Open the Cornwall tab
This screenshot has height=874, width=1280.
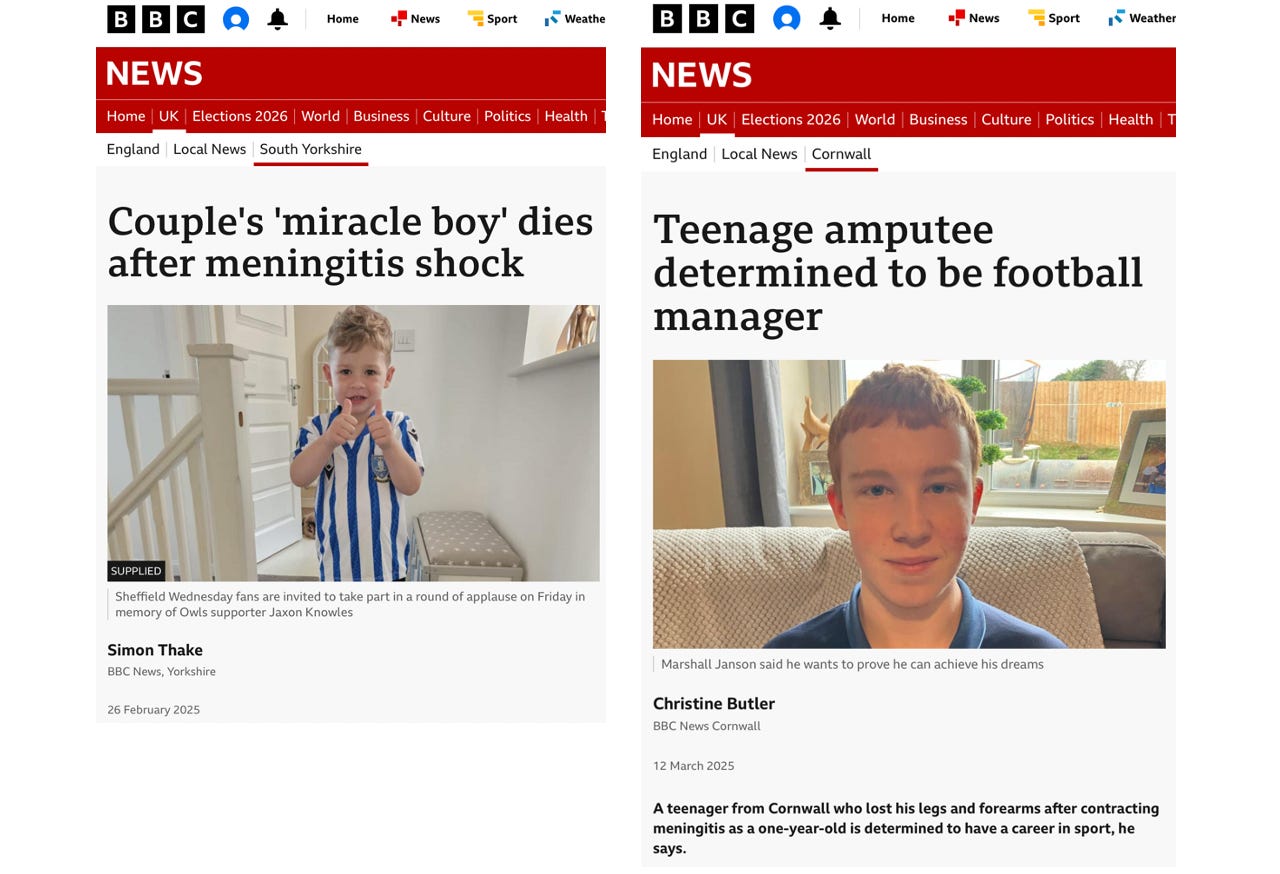[841, 154]
